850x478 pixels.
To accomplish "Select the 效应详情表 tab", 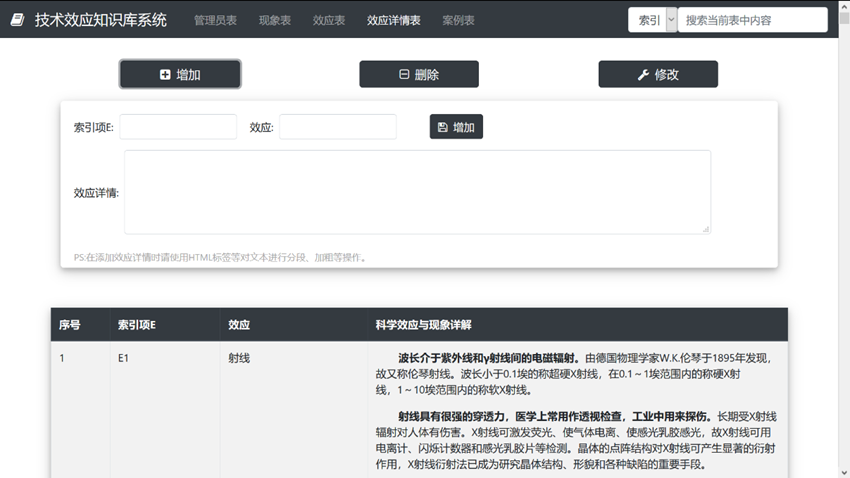I will click(394, 20).
